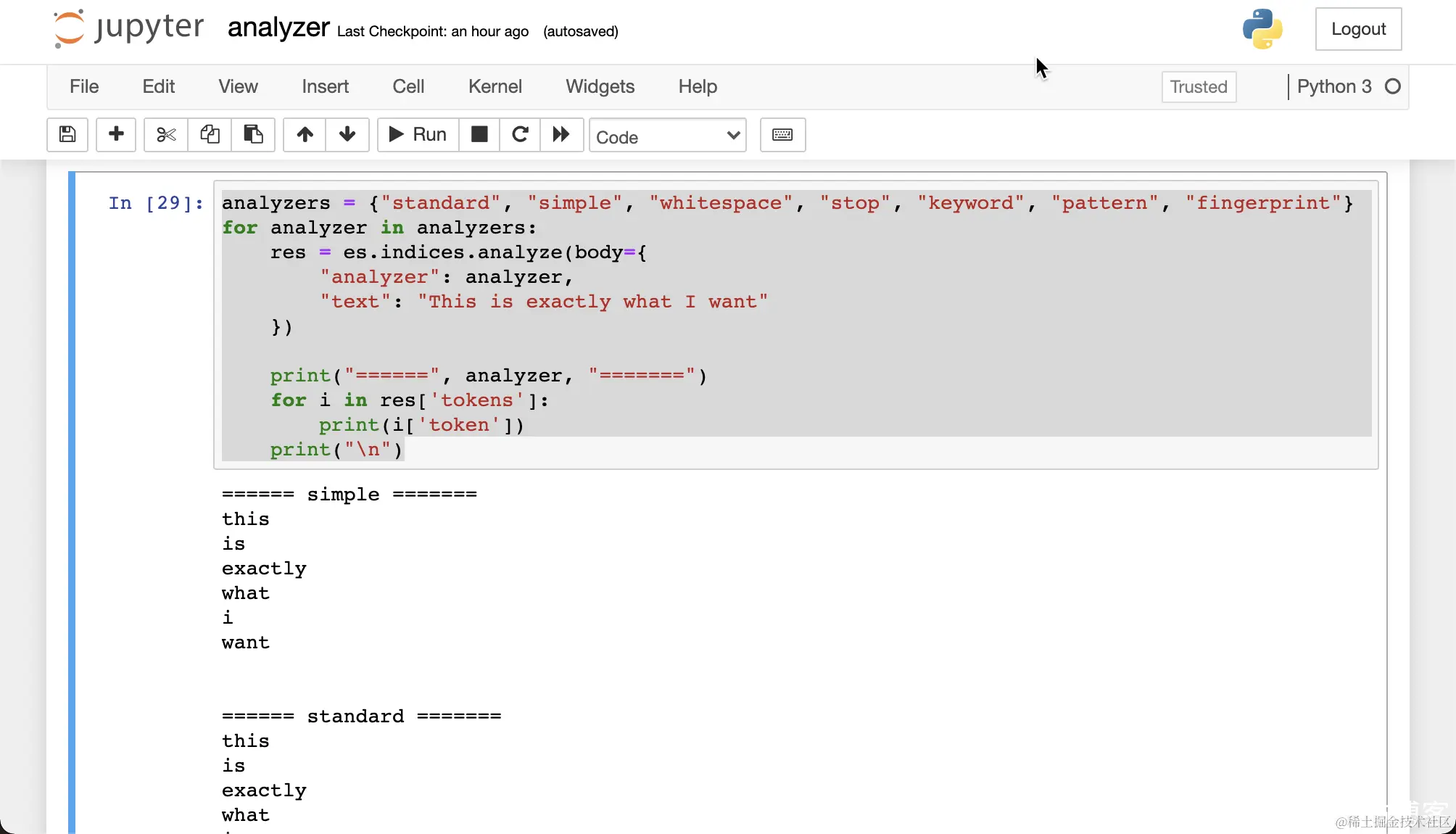Move the selected cell up
The height and width of the screenshot is (834, 1456).
(305, 135)
